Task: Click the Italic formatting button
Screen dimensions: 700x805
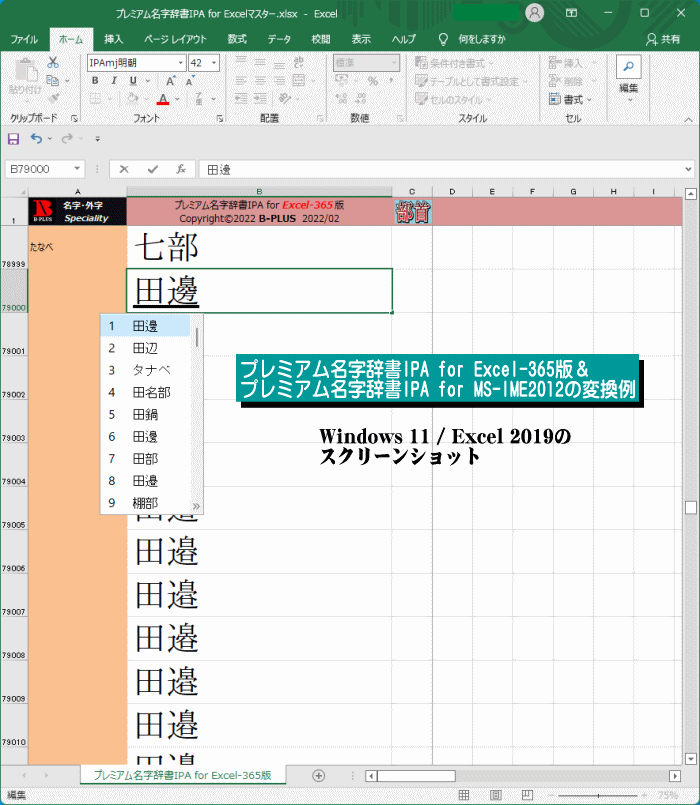Action: click(x=113, y=81)
